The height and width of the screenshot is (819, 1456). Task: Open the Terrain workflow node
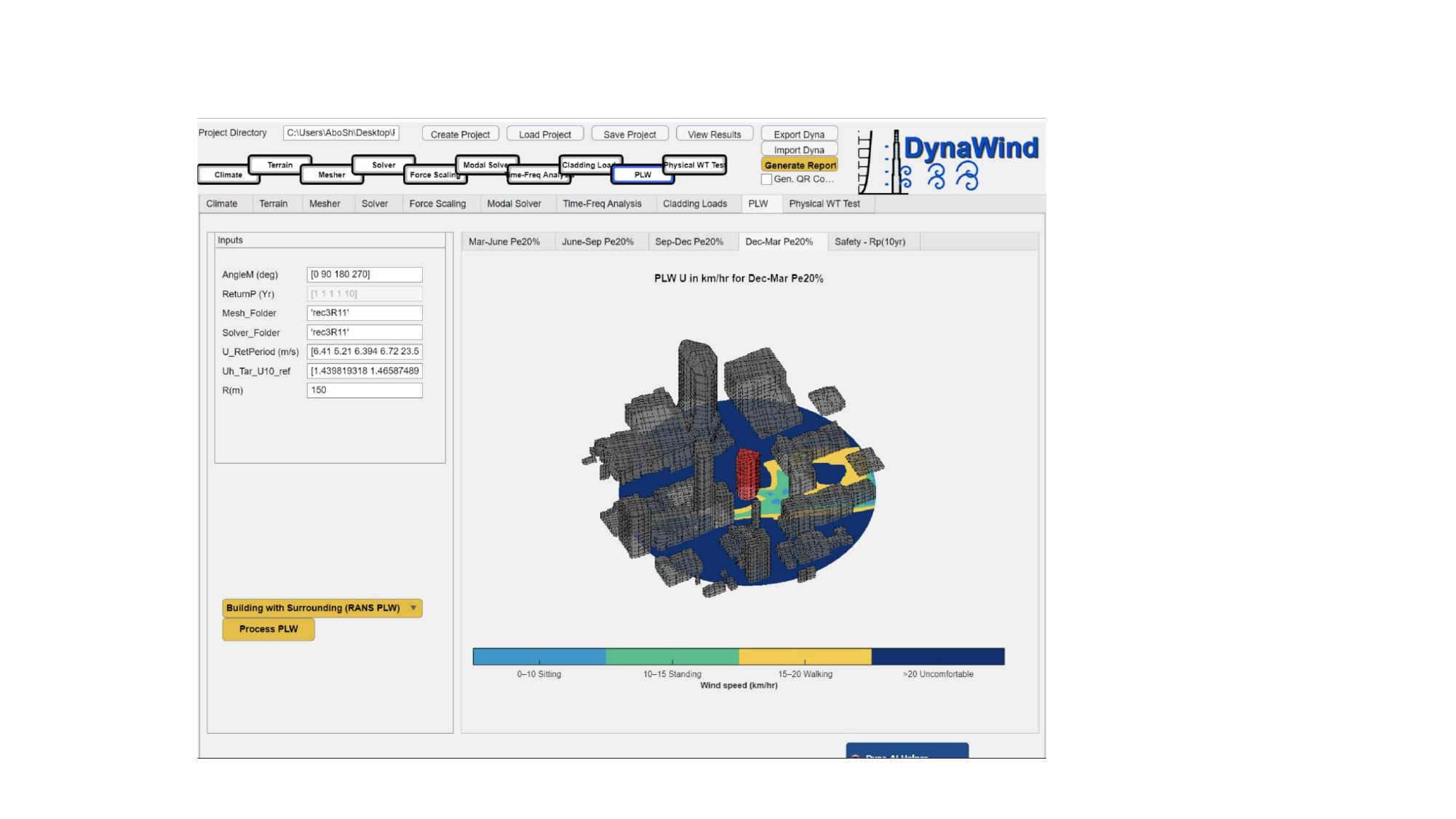[279, 165]
